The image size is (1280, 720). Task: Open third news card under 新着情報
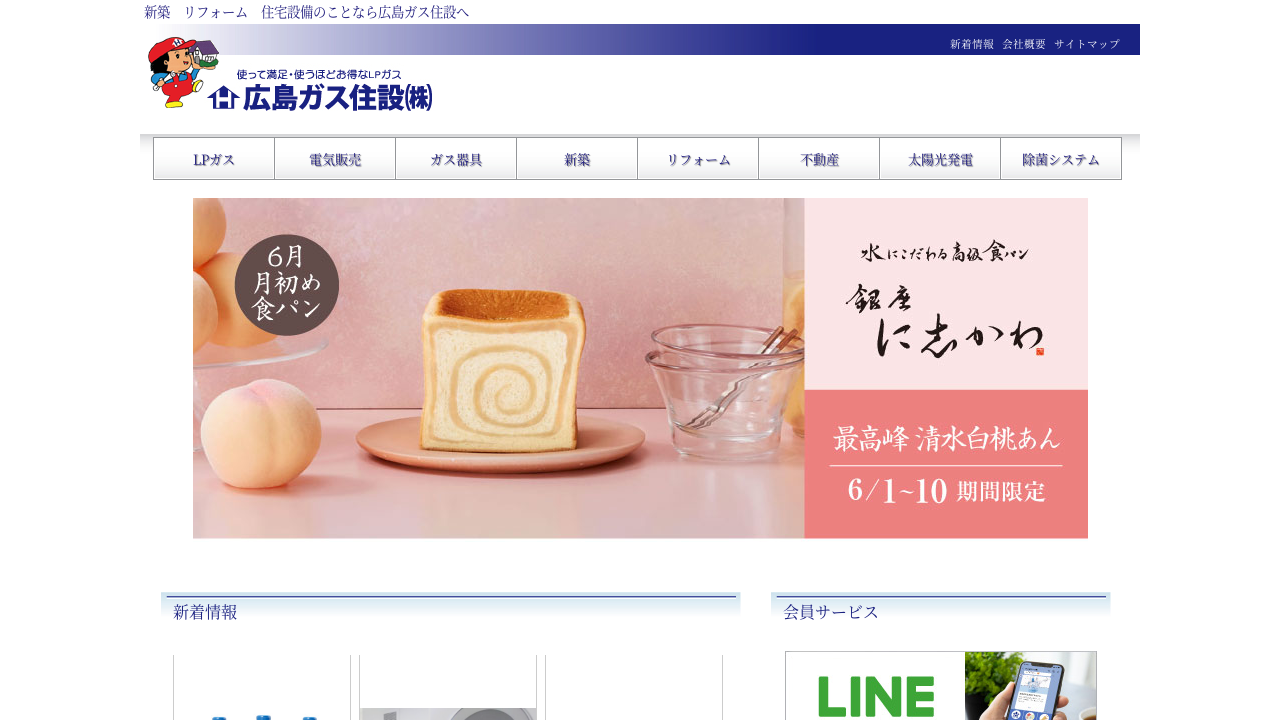634,688
